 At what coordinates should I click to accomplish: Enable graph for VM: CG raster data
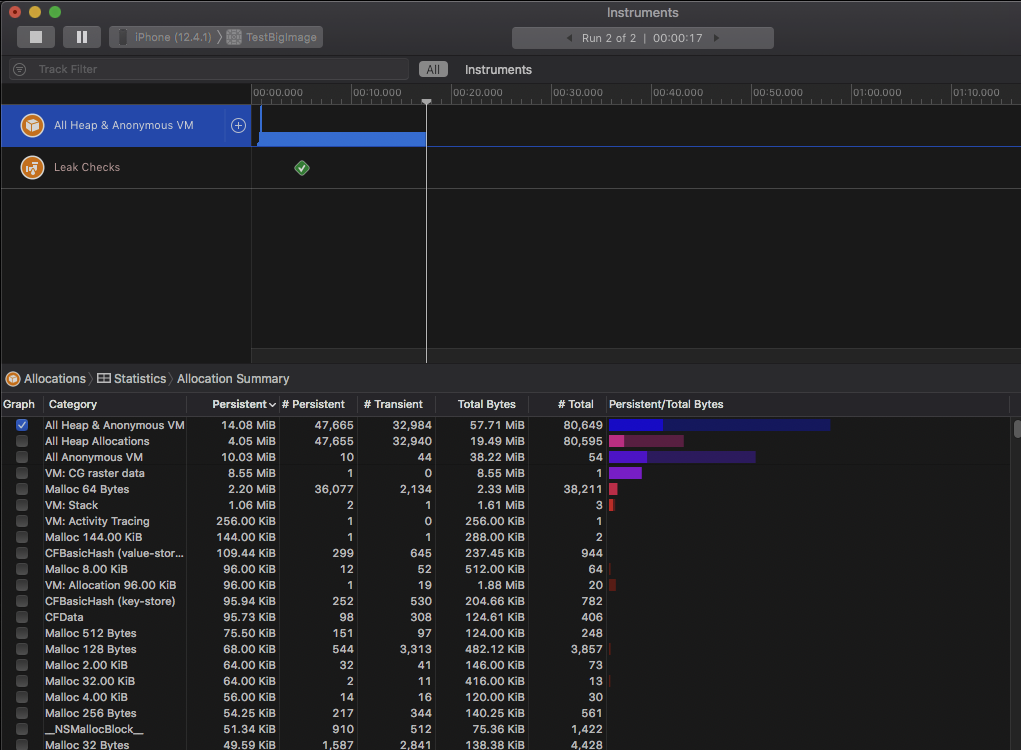click(22, 473)
